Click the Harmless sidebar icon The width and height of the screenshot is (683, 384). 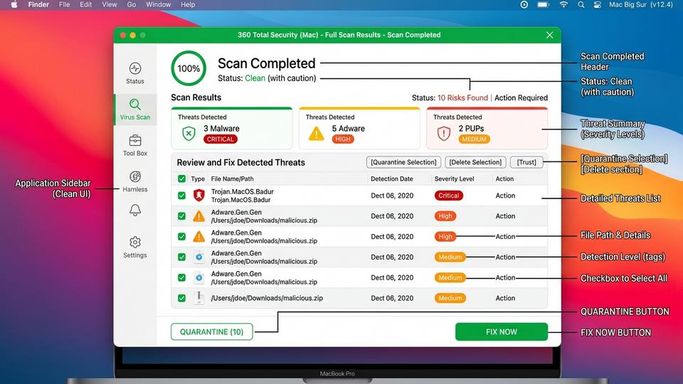tap(135, 176)
